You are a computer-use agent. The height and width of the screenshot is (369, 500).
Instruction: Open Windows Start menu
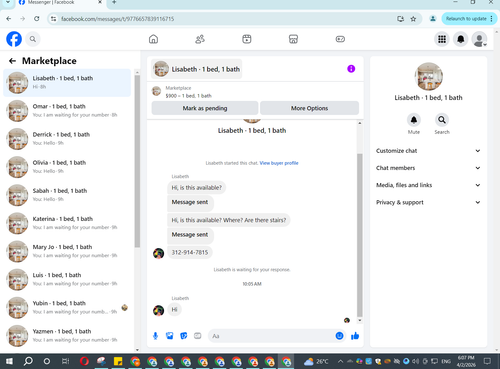tap(9, 361)
